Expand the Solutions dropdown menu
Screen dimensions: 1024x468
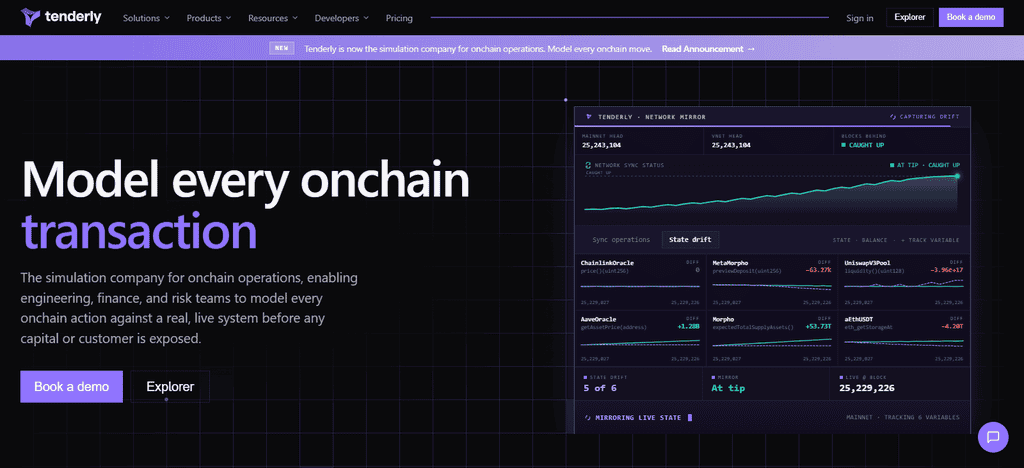pyautogui.click(x=146, y=18)
